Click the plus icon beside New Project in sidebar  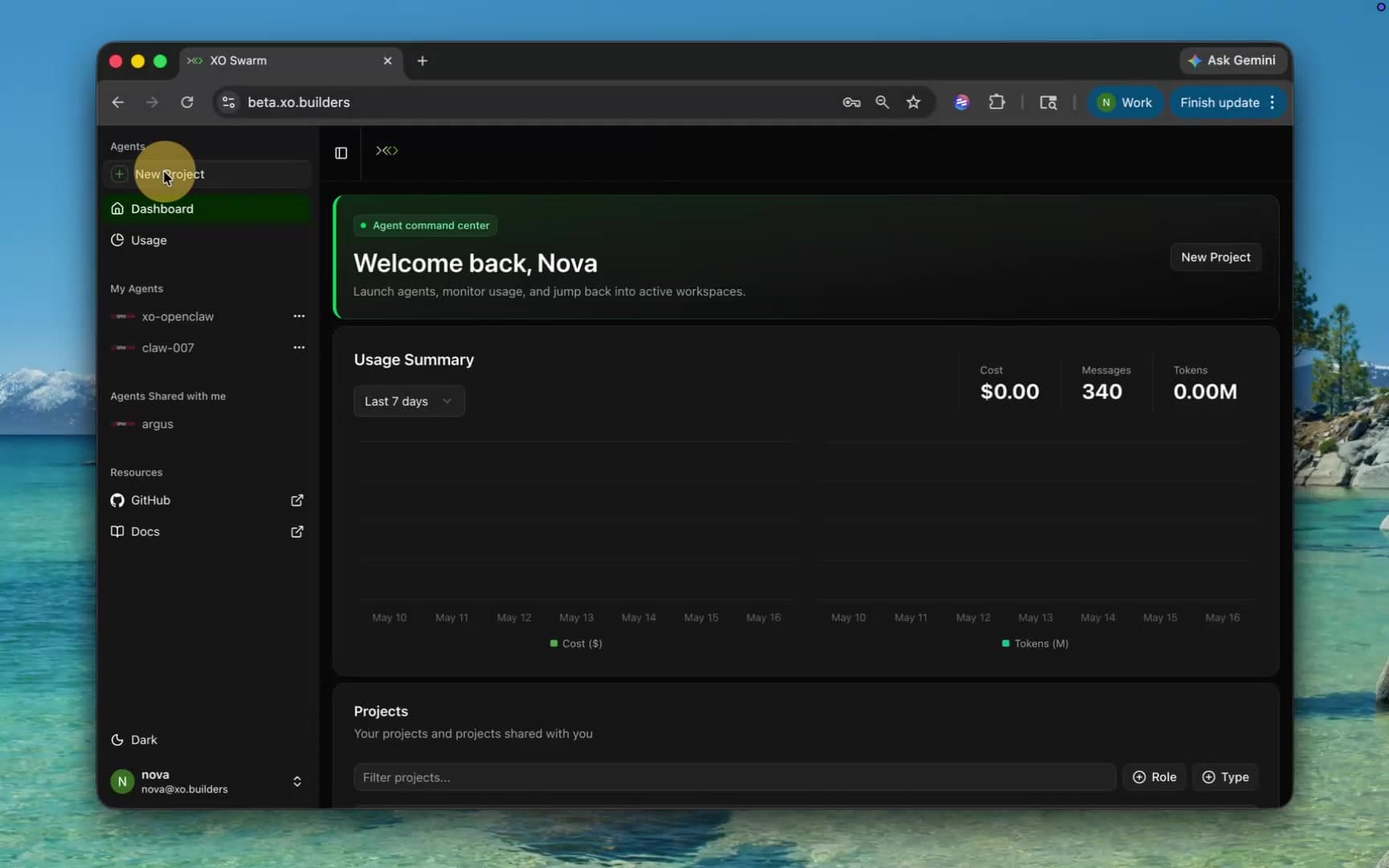119,174
